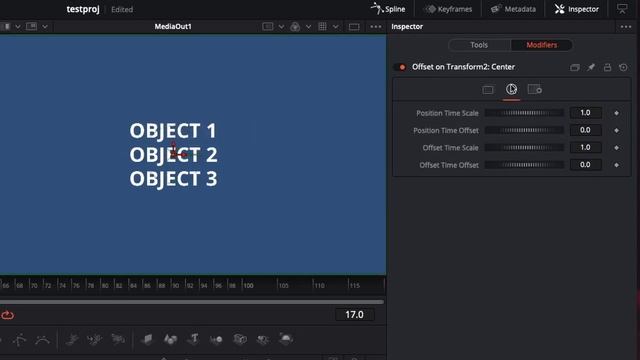Open the Metadata panel
The width and height of the screenshot is (640, 360).
(513, 9)
